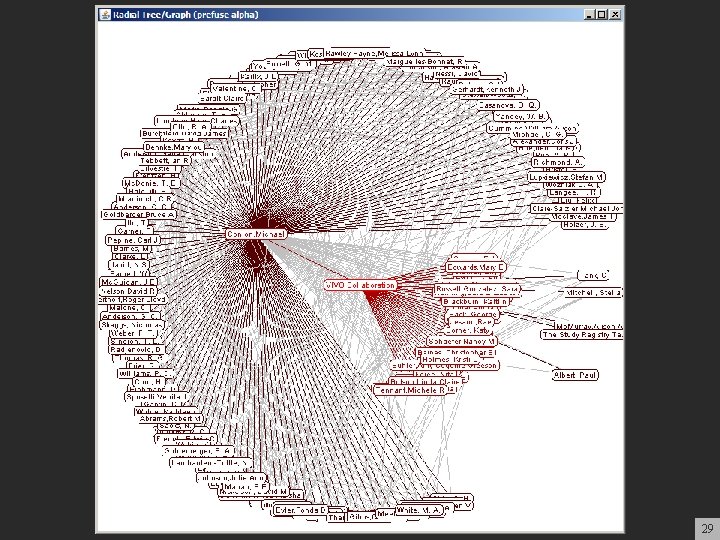
Task: Select the Nelson, David R node
Action: [x=128, y=291]
